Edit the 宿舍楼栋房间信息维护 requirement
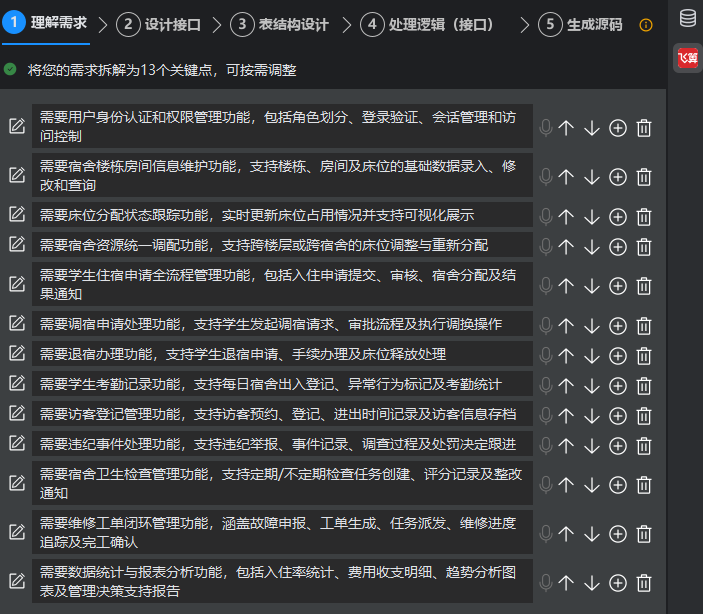Viewport: 703px width, 614px height. pyautogui.click(x=17, y=175)
